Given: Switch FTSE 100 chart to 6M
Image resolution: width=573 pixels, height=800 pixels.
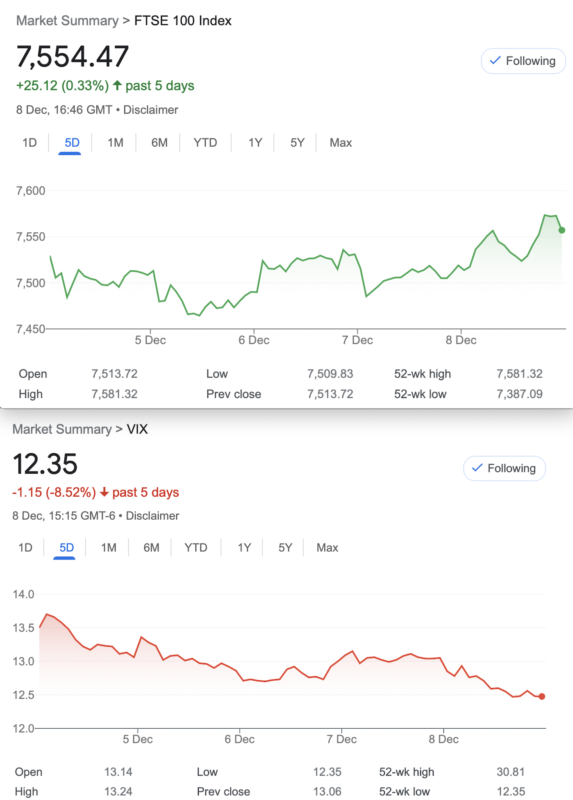Looking at the screenshot, I should click(x=159, y=143).
